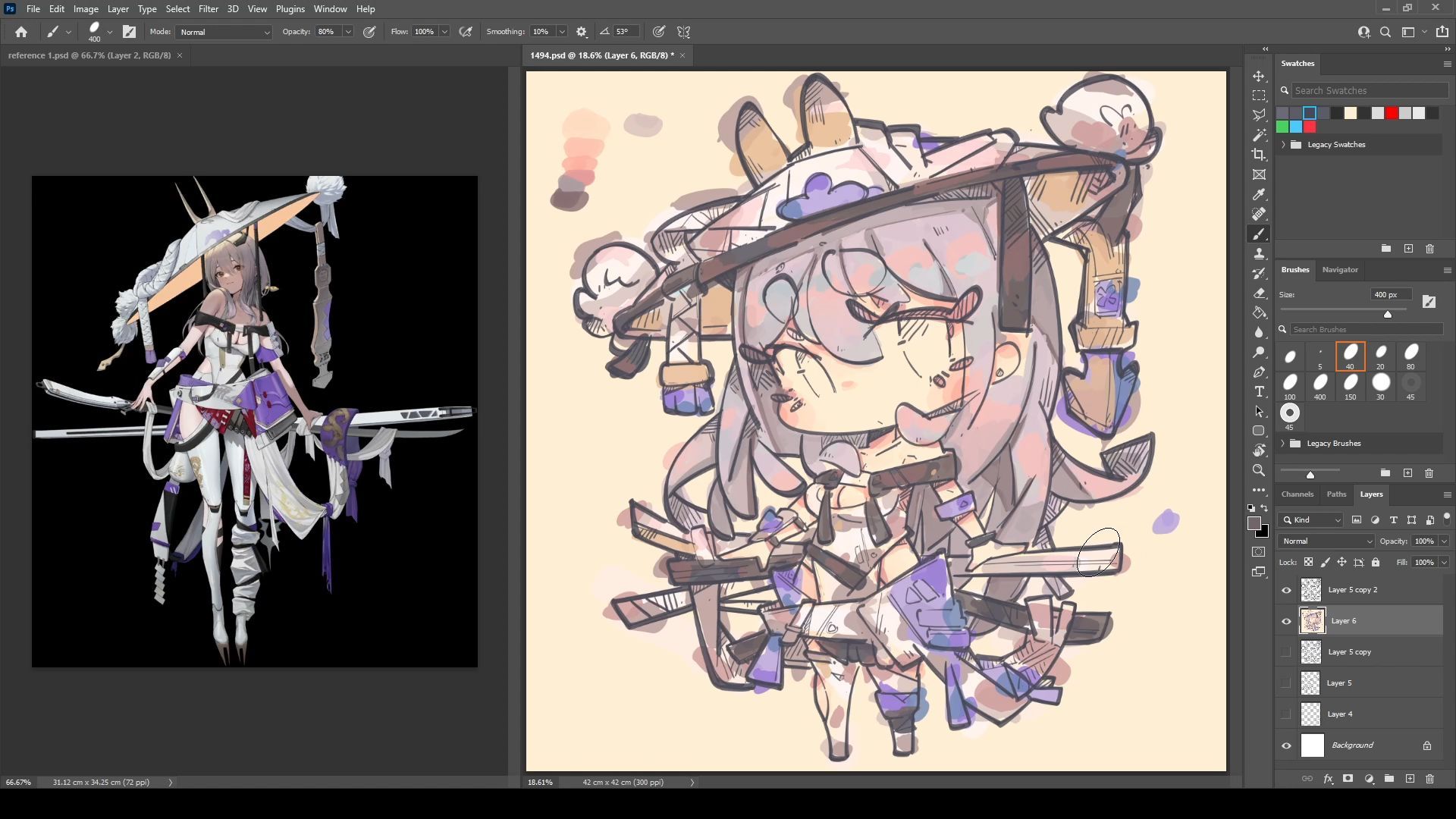The image size is (1456, 819).
Task: Show Layer 5
Action: (x=1286, y=683)
